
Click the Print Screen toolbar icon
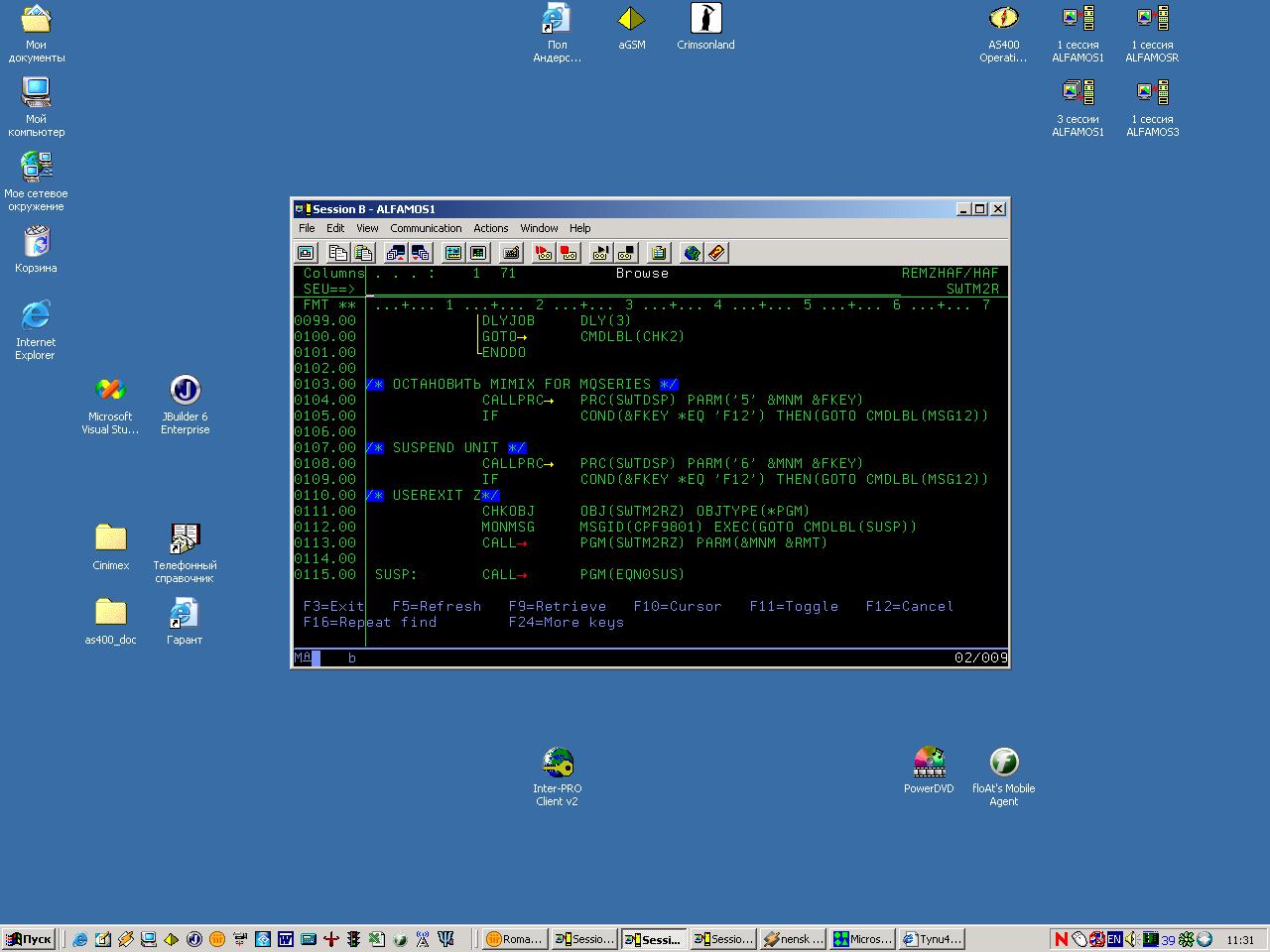coord(306,253)
